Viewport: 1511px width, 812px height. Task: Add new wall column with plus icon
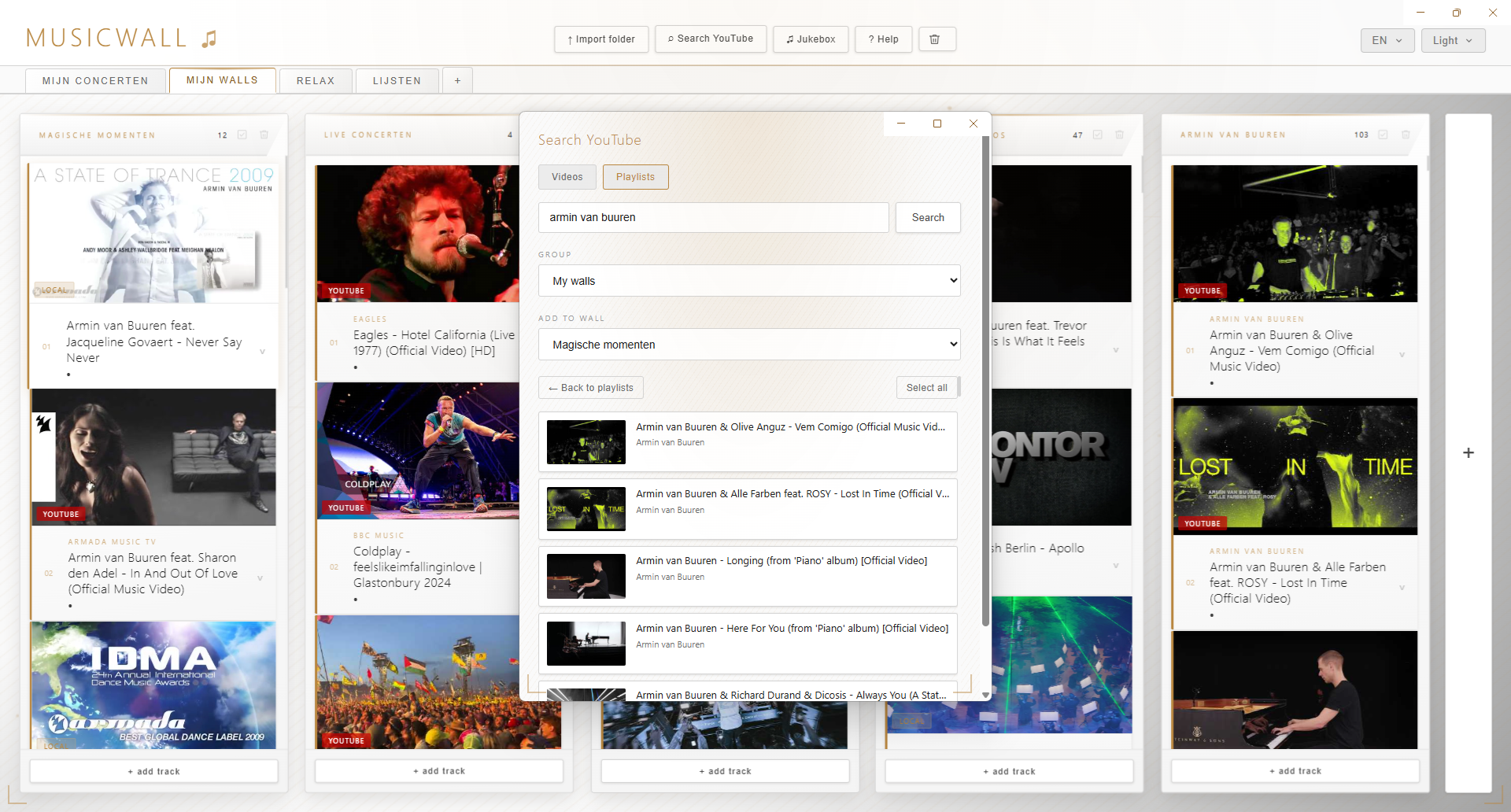click(x=1469, y=452)
